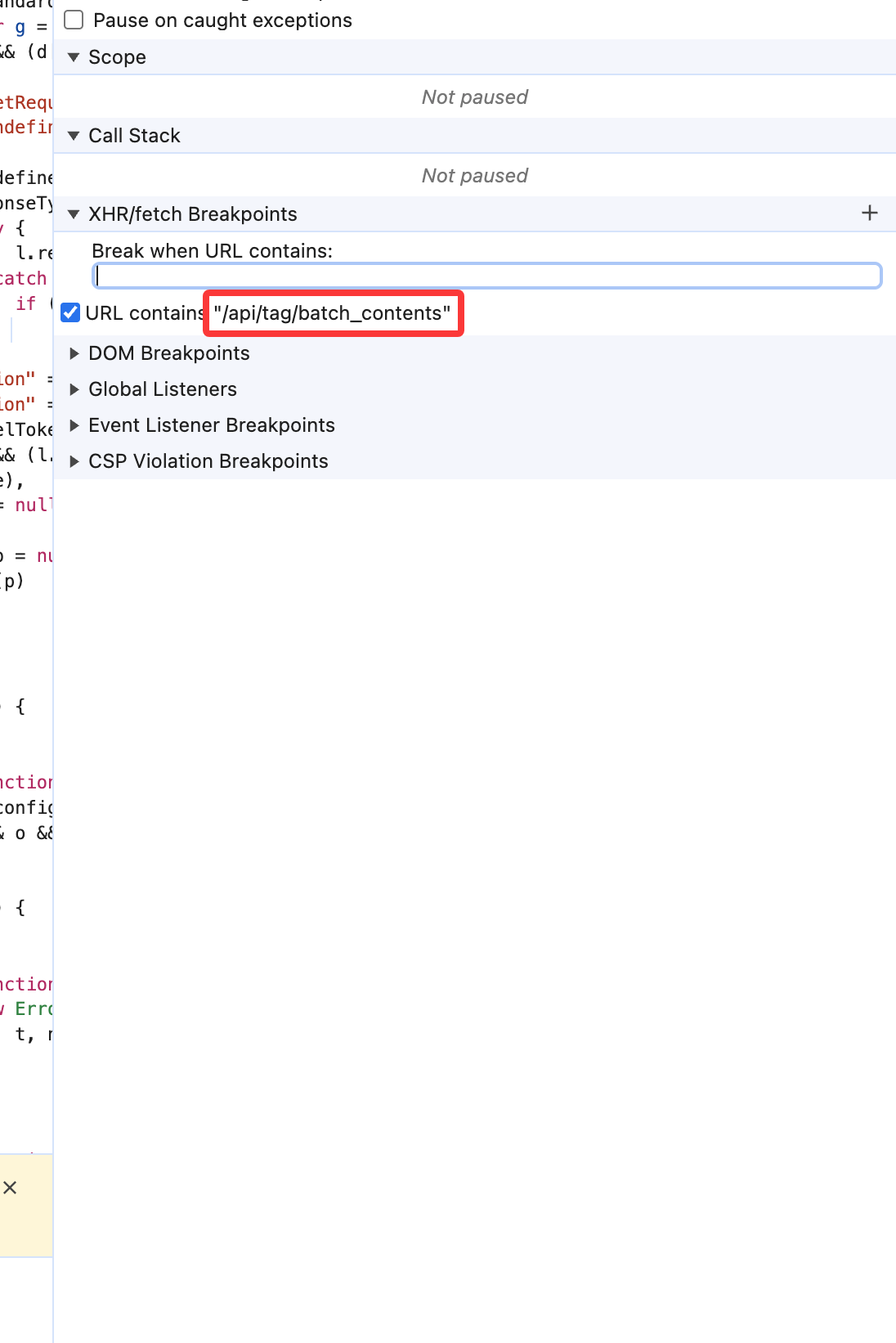896x1343 pixels.
Task: Collapse the Scope section
Action: [x=74, y=57]
